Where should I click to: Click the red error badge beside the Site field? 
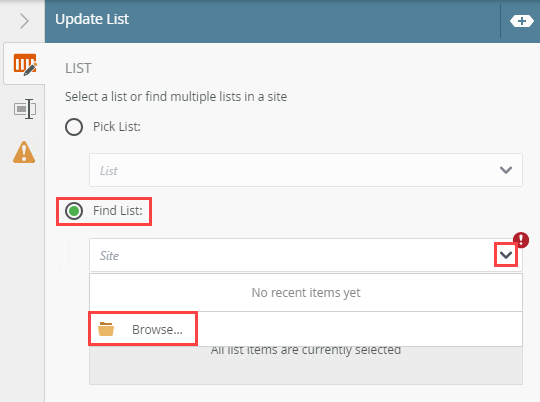point(521,239)
